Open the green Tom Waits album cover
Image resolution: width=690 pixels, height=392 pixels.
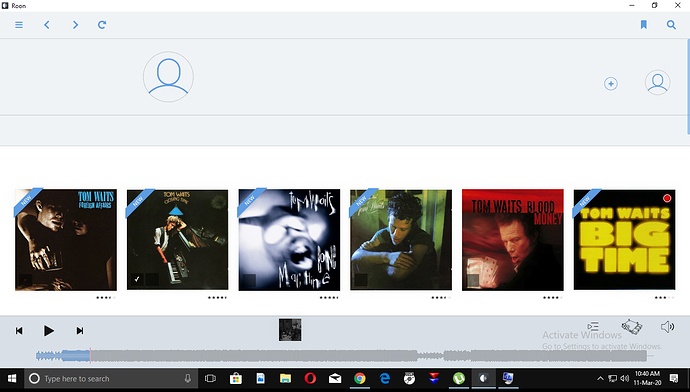(401, 240)
